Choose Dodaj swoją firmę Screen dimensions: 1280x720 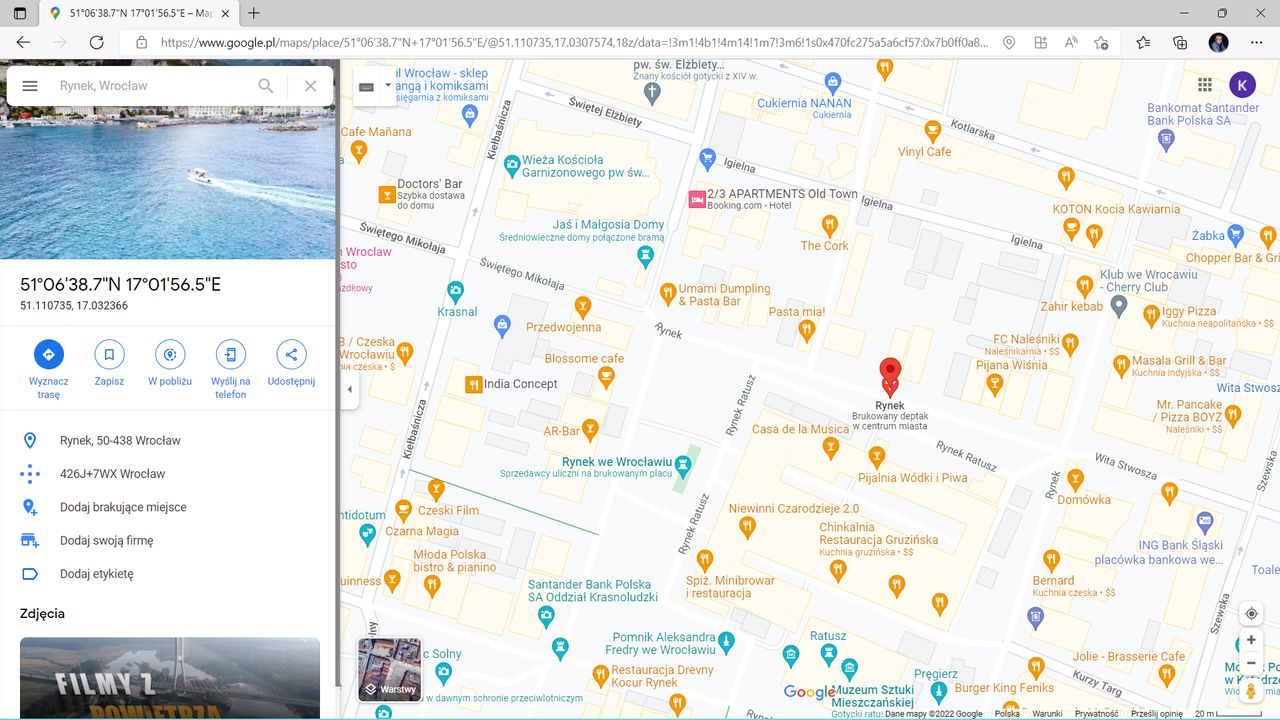[168, 541]
